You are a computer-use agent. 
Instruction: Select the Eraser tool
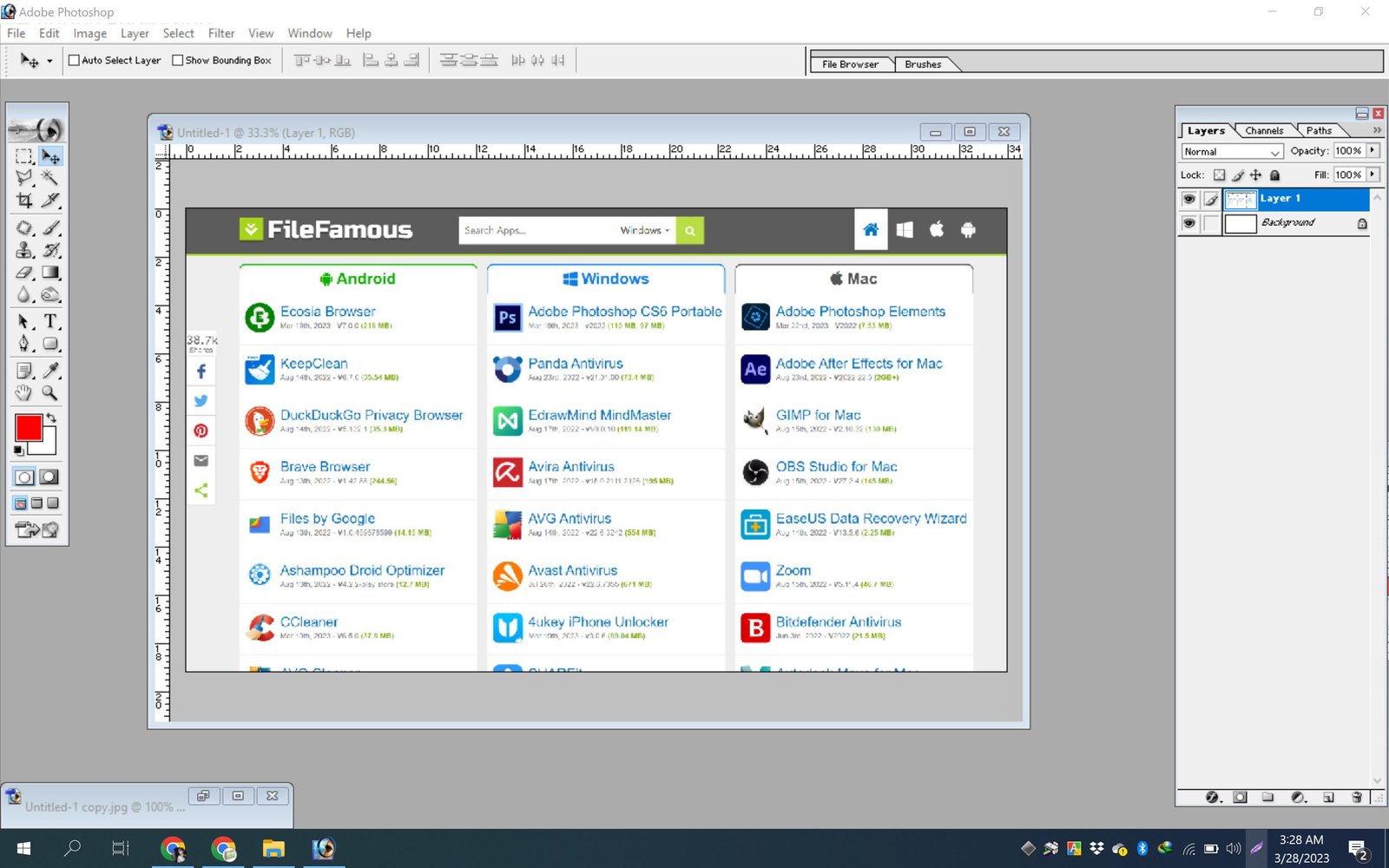pos(24,273)
